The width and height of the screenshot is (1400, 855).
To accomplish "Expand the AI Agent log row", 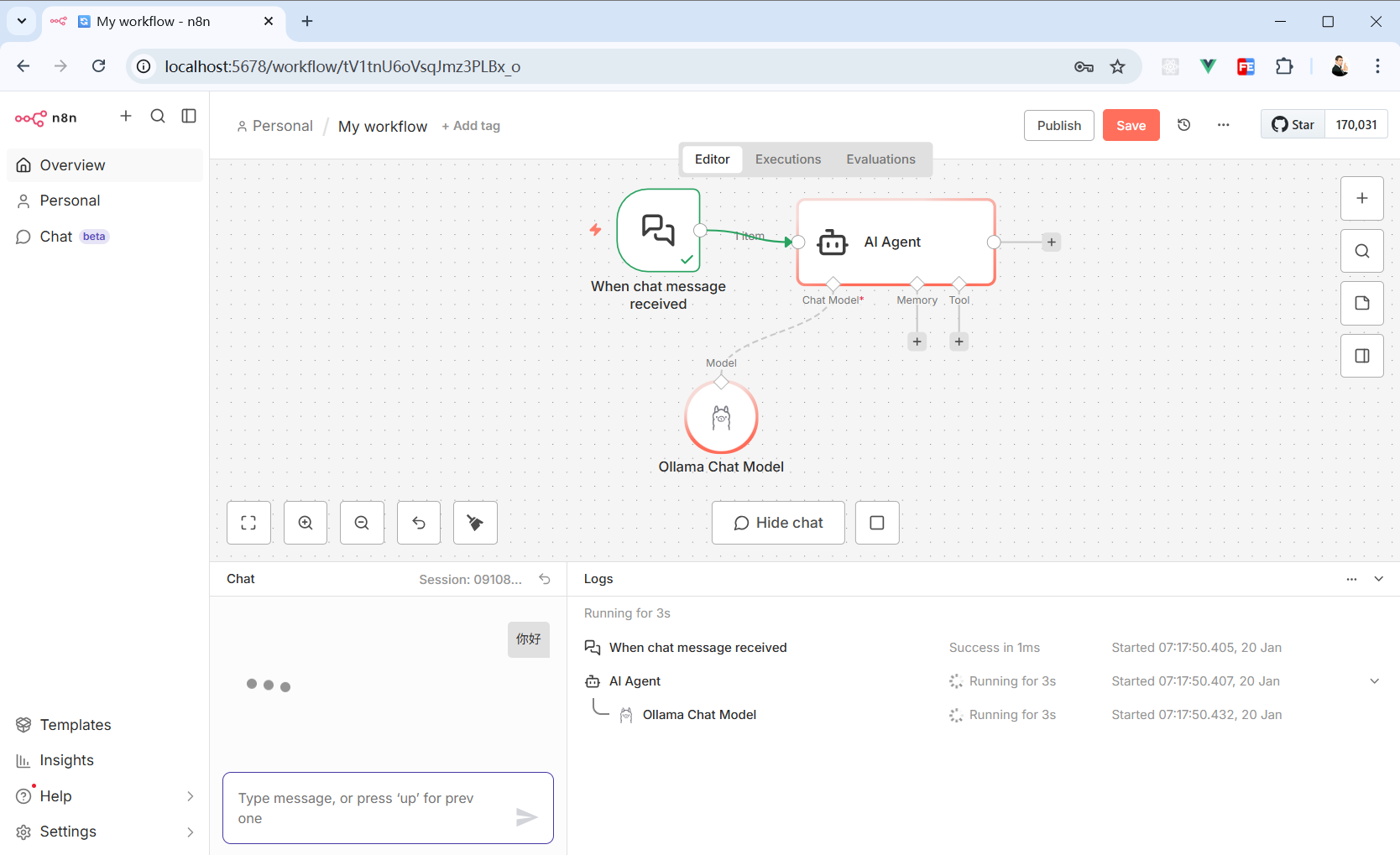I will (1374, 681).
